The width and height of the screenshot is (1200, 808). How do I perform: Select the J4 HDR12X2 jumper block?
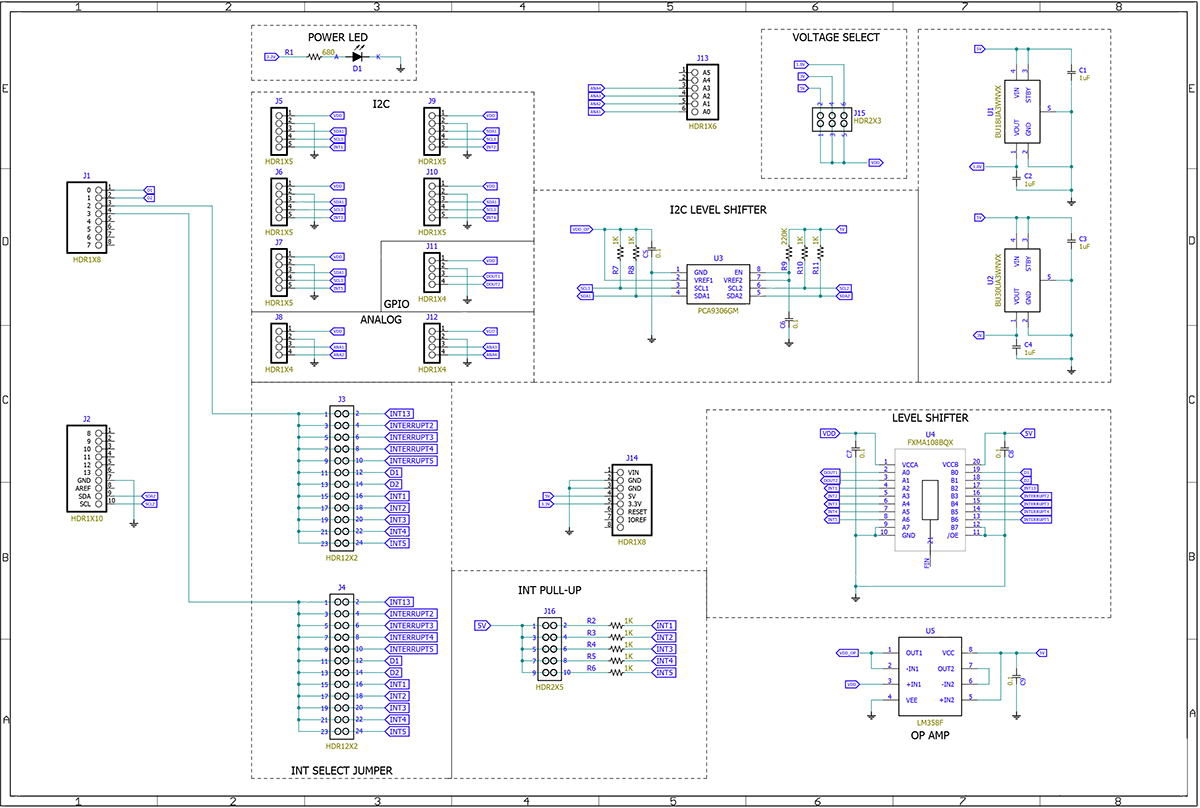click(x=342, y=667)
